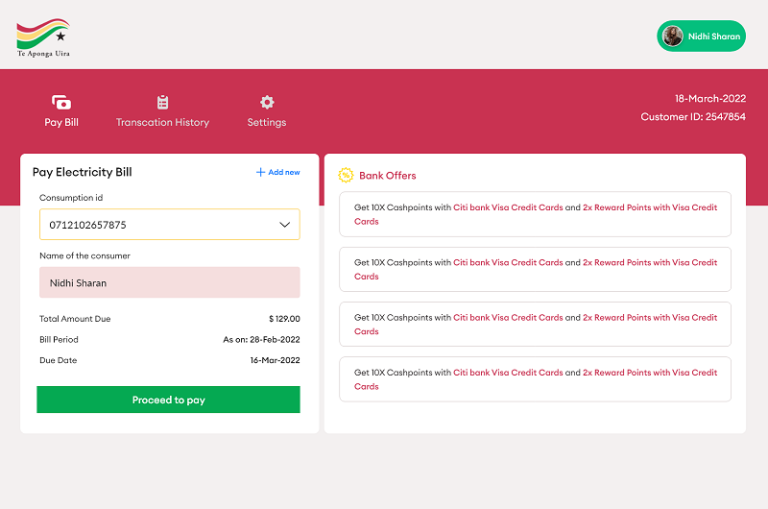Switch to the Pay Bill tab

coord(61,123)
